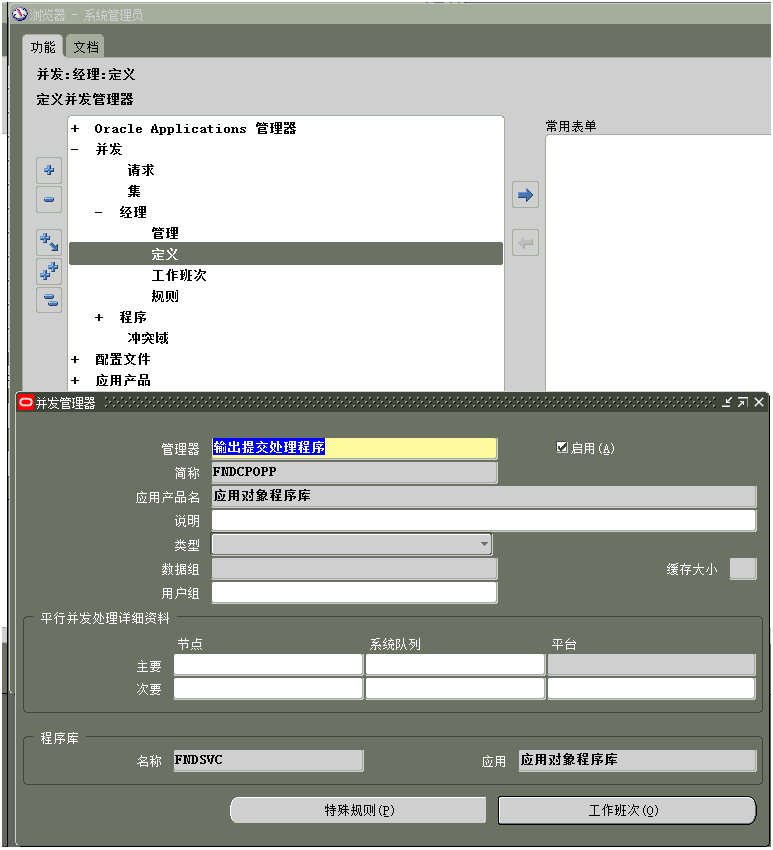Viewport: 773px width, 850px height.
Task: Click the 简称 field showing FNDCPOPP
Action: [355, 472]
